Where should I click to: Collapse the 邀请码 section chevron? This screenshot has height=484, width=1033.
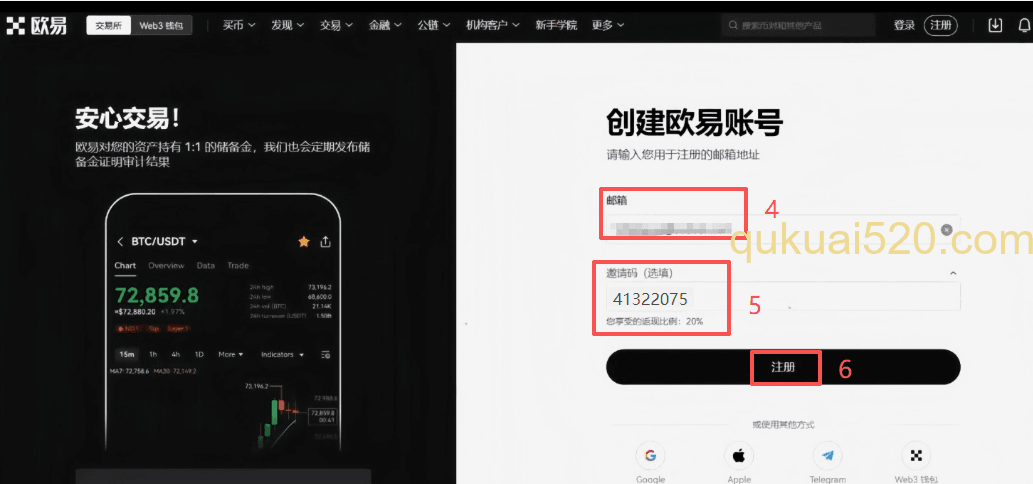pyautogui.click(x=953, y=273)
